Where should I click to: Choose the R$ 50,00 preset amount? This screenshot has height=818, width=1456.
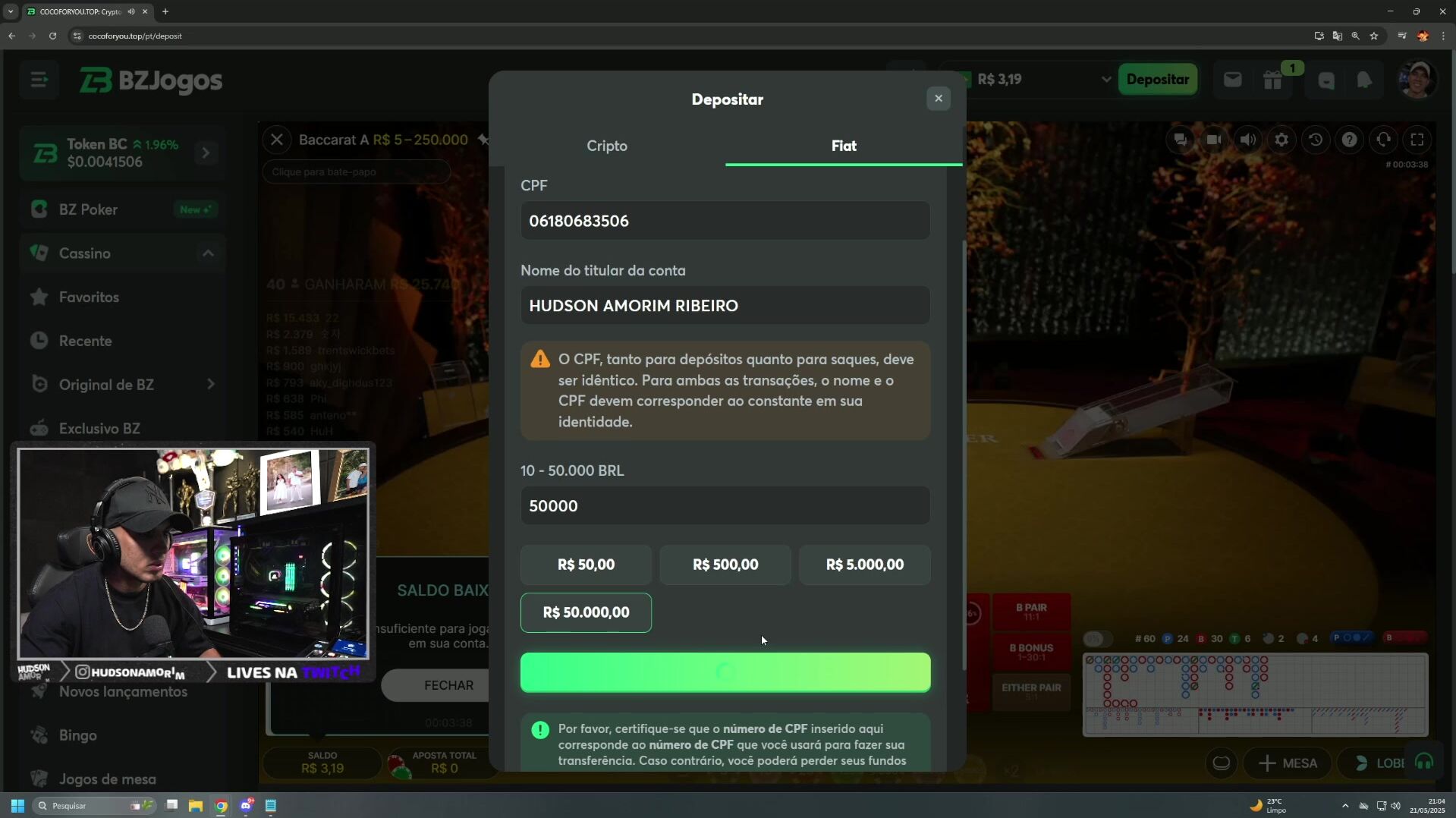click(586, 565)
